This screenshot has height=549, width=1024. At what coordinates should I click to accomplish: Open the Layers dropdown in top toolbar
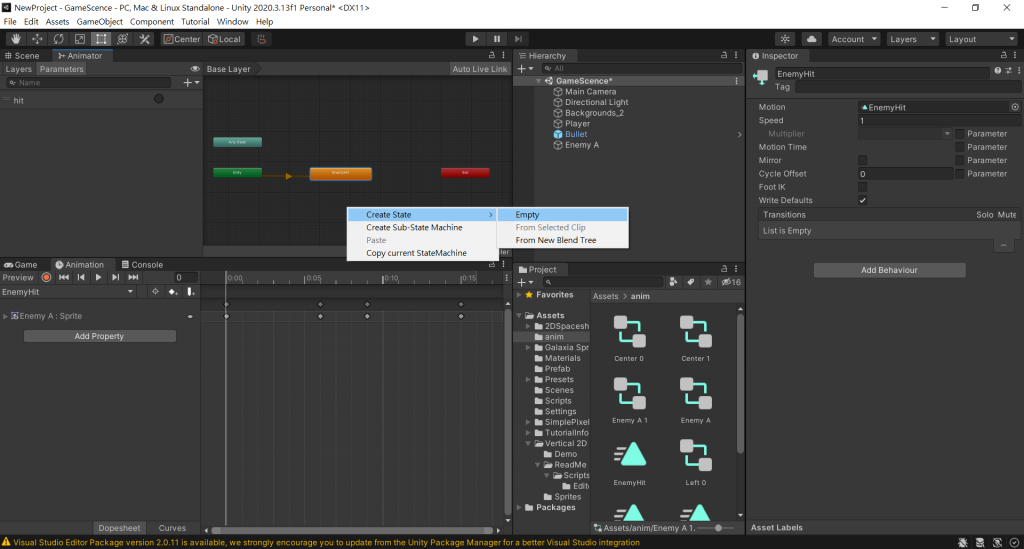910,39
